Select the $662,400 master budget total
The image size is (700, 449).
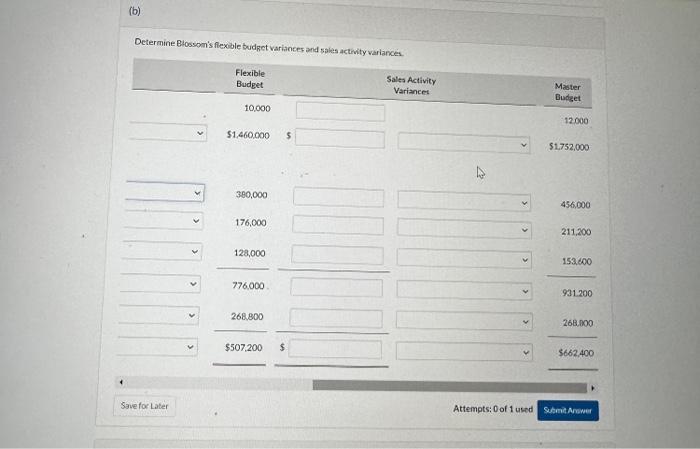click(x=576, y=353)
